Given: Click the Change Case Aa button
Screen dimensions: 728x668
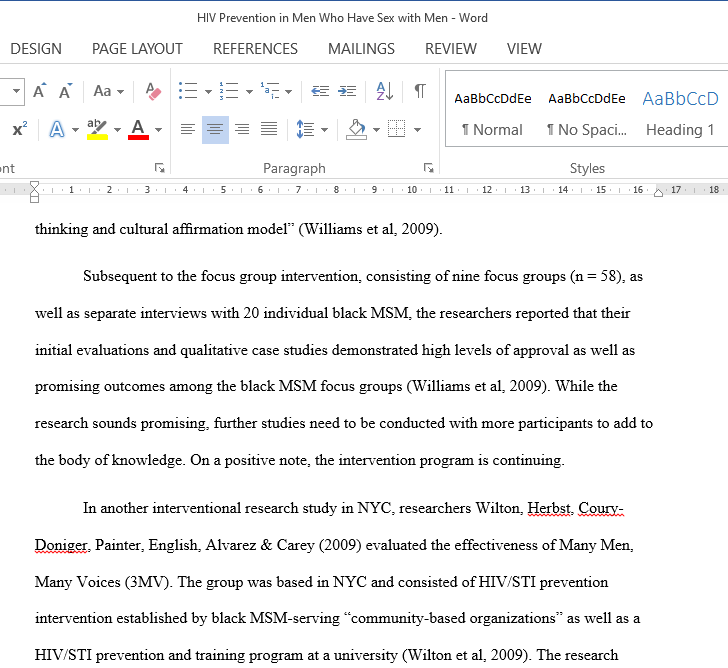Looking at the screenshot, I should click(102, 91).
